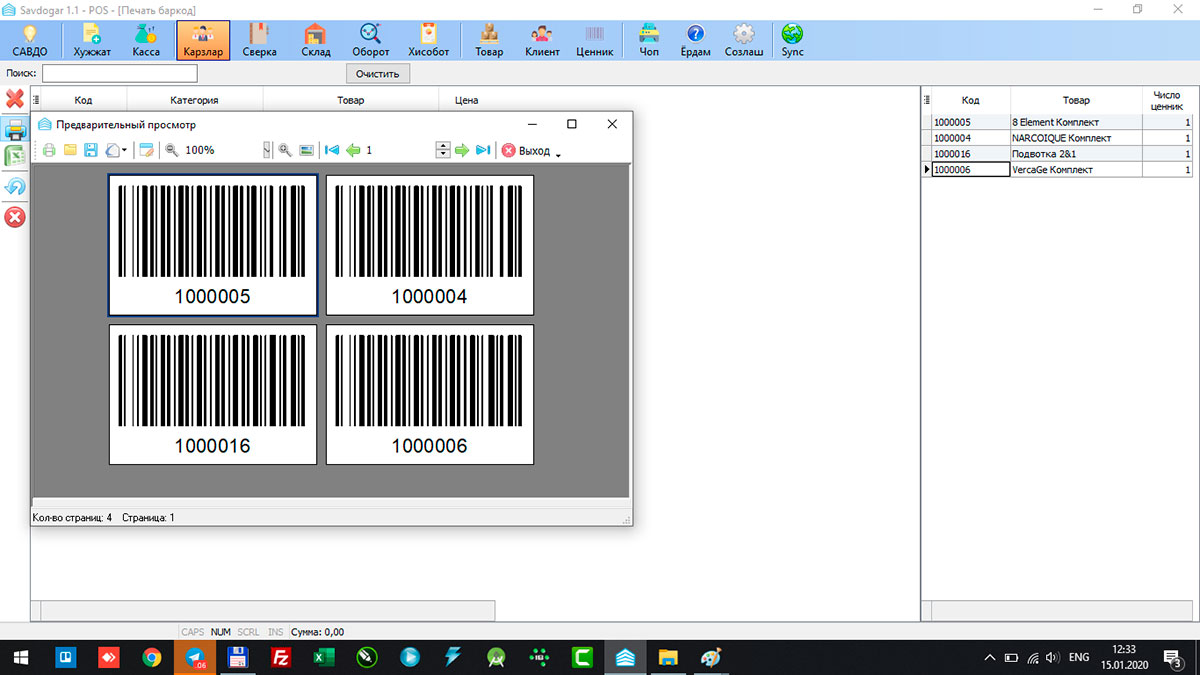Open the 100% zoom level dropdown
Image resolution: width=1200 pixels, height=675 pixels.
267,150
